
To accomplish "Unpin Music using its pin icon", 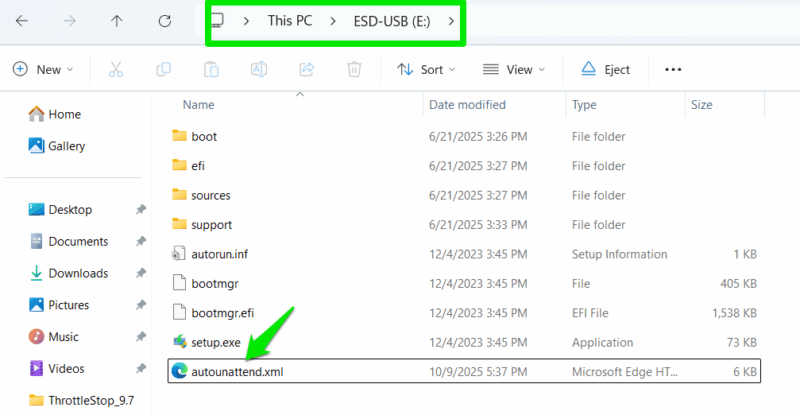I will [x=141, y=337].
